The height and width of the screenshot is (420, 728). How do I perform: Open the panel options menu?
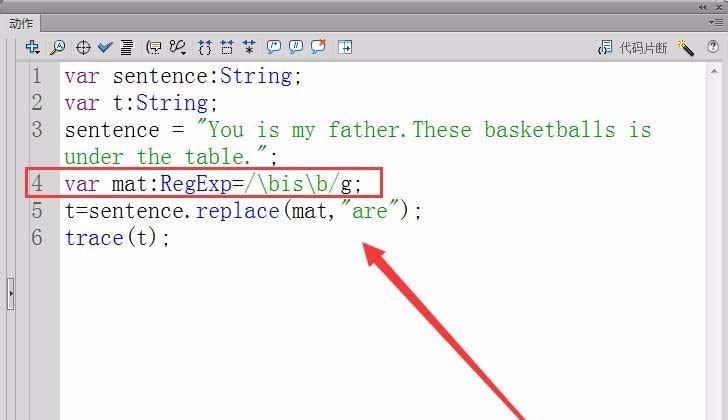pos(715,22)
